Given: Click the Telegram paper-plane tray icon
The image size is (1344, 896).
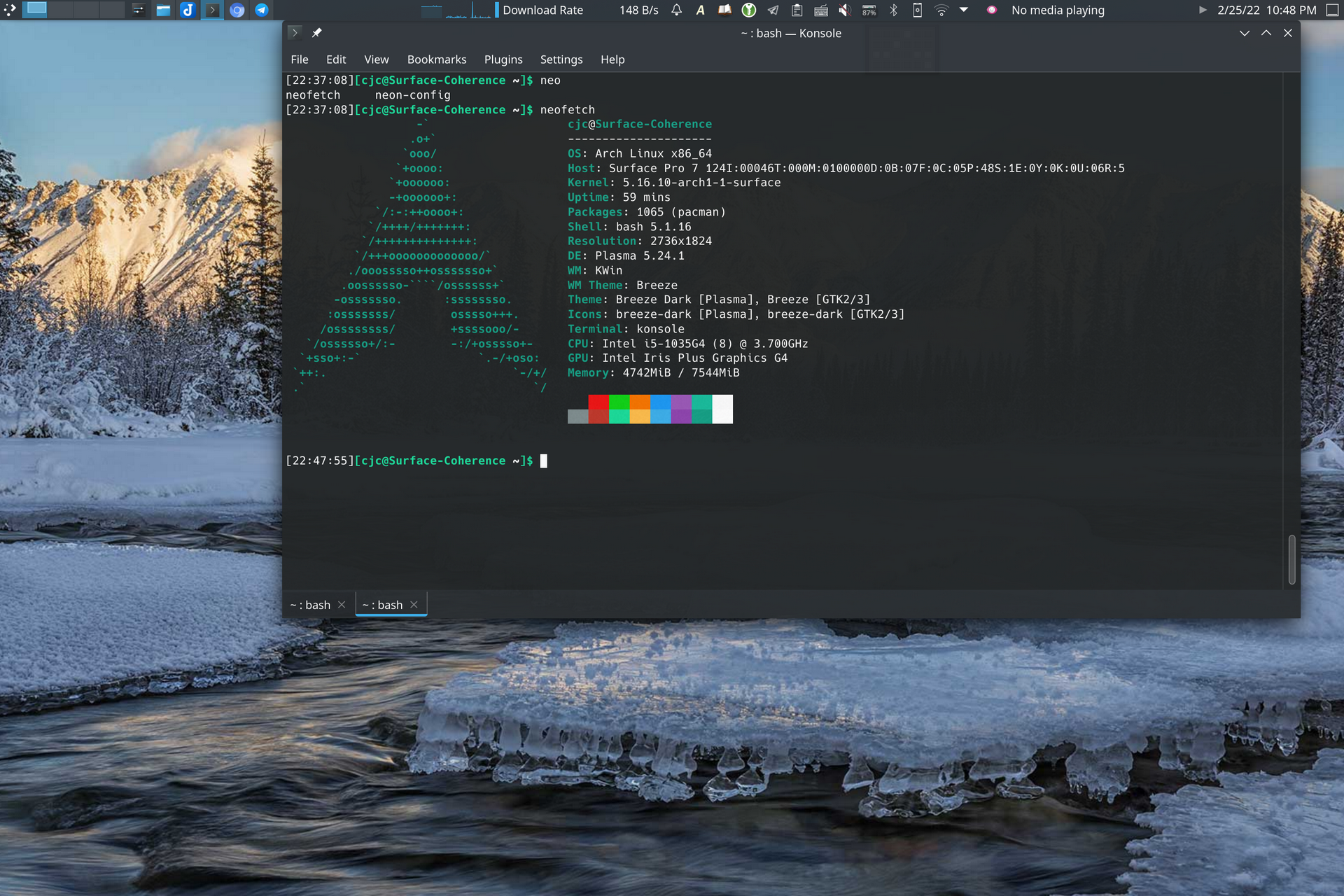Looking at the screenshot, I should pyautogui.click(x=773, y=10).
